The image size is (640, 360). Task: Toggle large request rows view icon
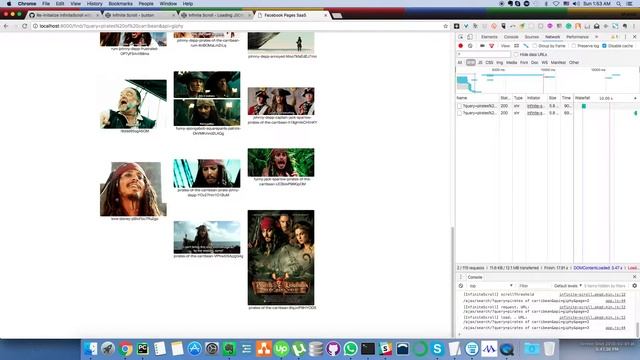[516, 46]
